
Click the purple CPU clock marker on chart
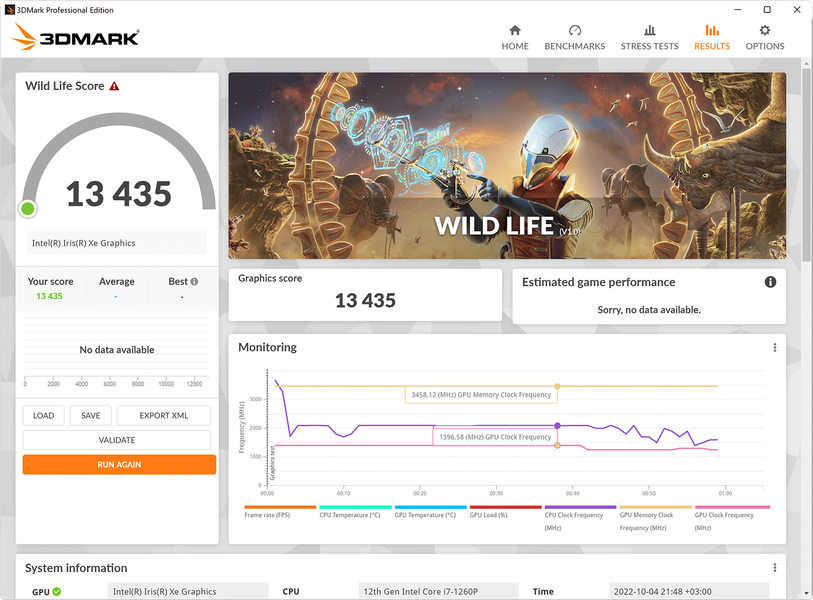557,425
